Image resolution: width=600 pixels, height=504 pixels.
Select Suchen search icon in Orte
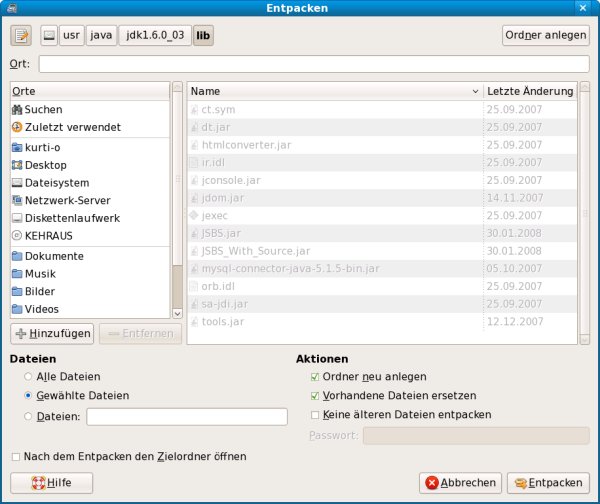coord(17,109)
